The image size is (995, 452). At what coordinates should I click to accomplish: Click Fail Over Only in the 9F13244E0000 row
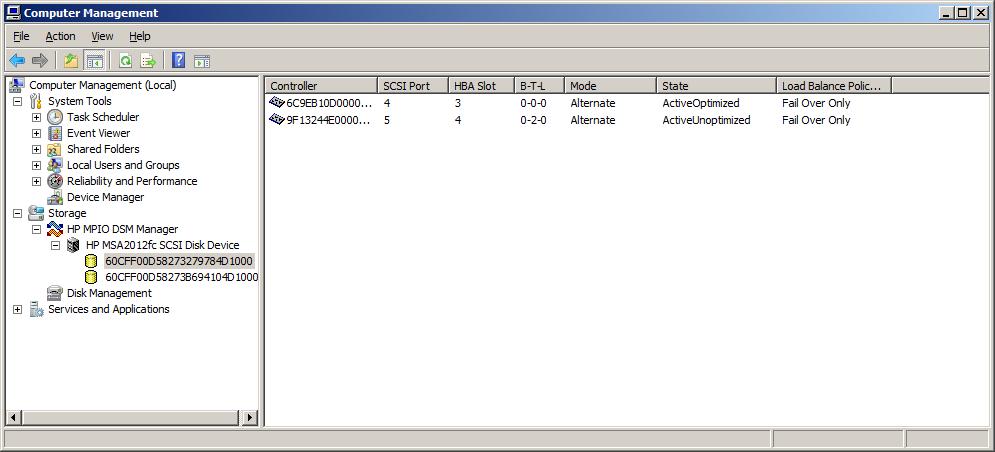tap(816, 120)
